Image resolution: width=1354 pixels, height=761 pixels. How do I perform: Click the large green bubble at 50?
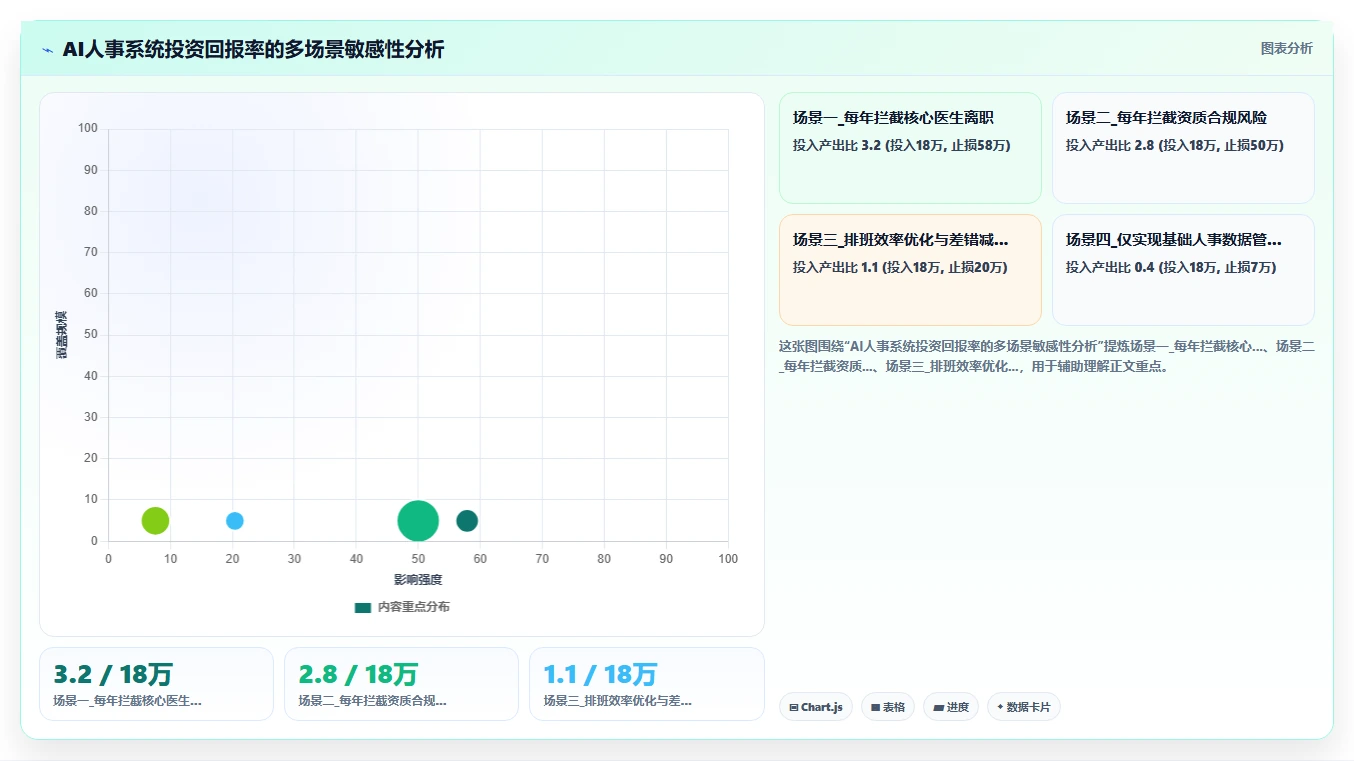pyautogui.click(x=418, y=520)
